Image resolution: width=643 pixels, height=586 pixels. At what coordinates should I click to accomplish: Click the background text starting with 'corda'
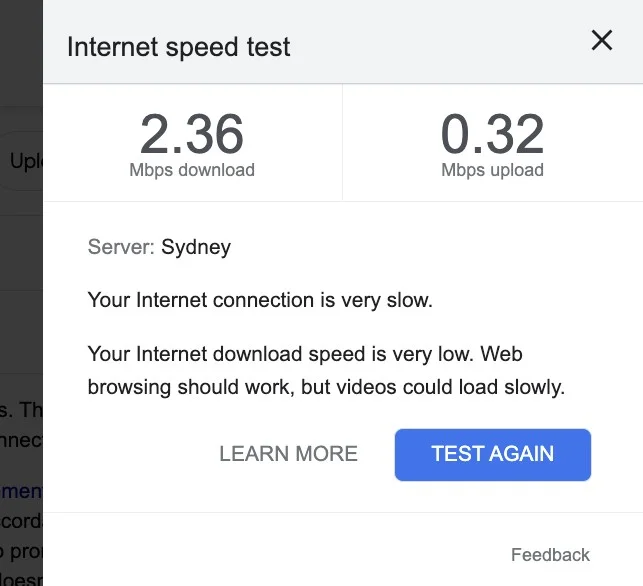pos(21,522)
